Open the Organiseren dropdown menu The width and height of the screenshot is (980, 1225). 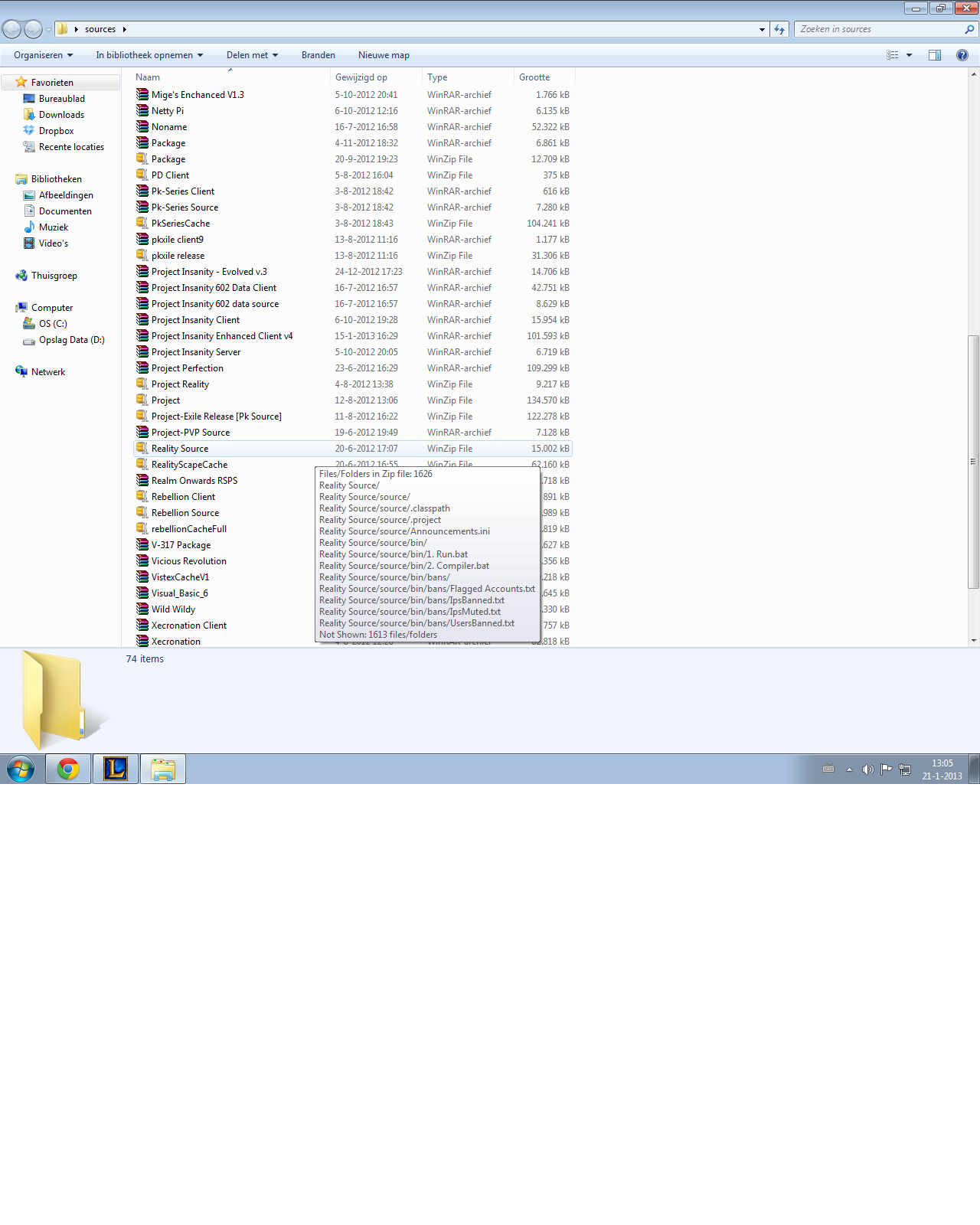coord(43,55)
